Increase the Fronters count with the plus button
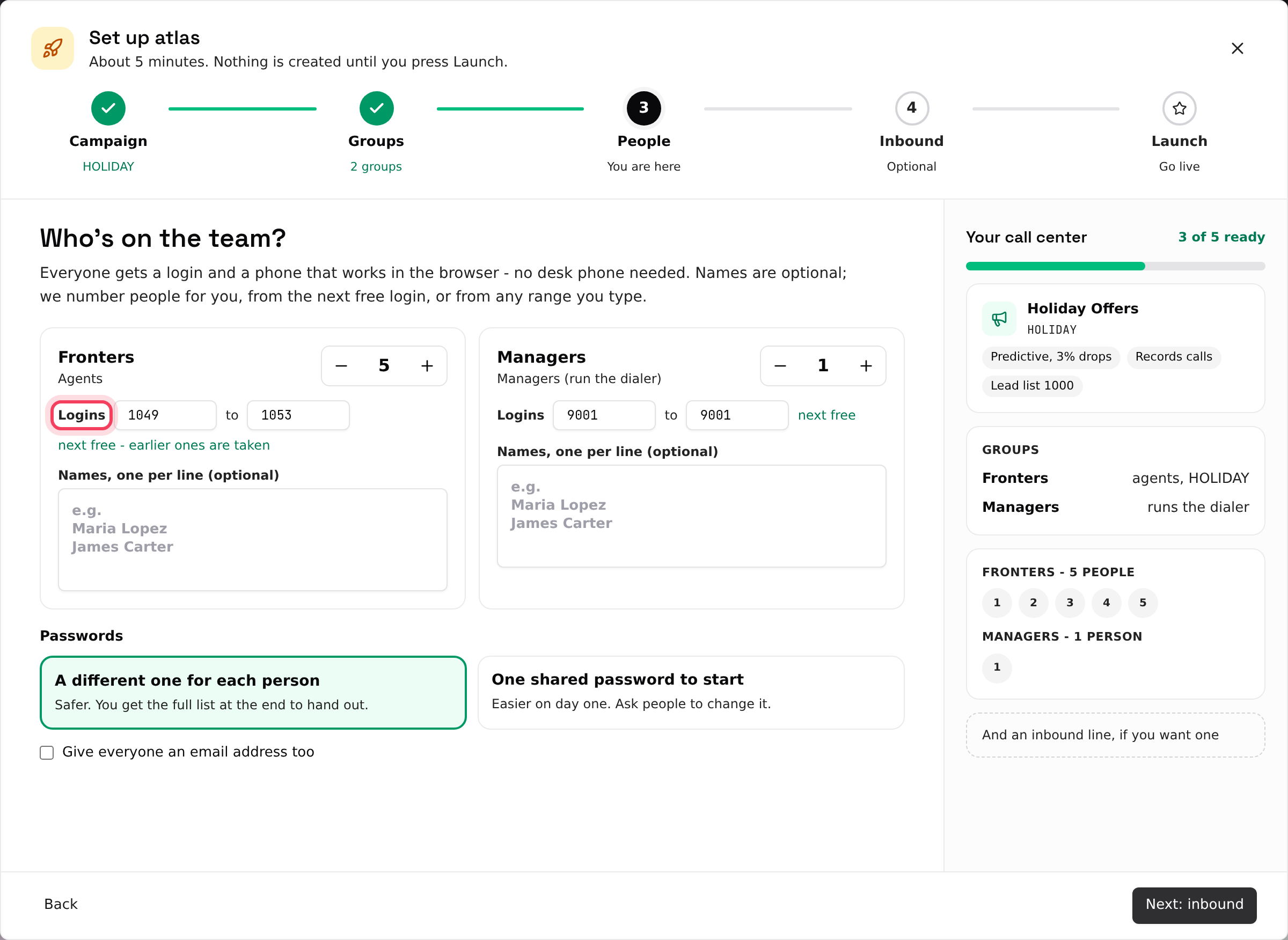The height and width of the screenshot is (940, 1288). (x=427, y=366)
